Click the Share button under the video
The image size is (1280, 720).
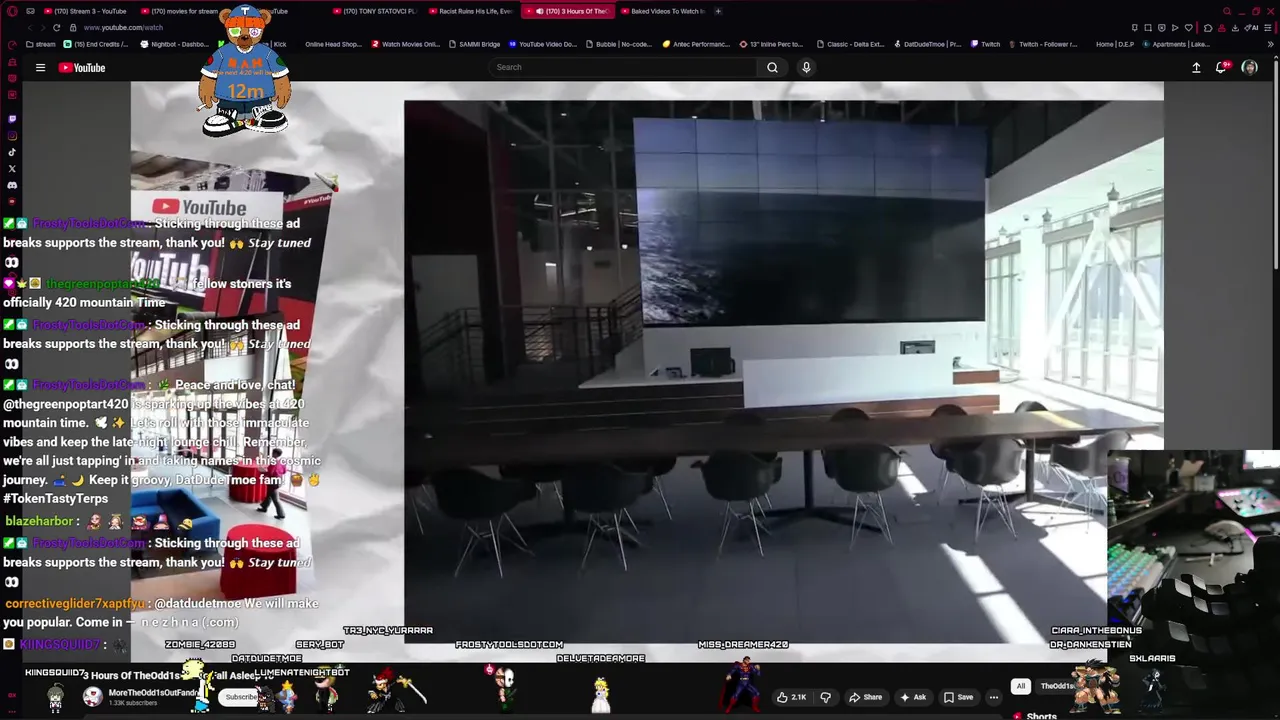click(866, 697)
